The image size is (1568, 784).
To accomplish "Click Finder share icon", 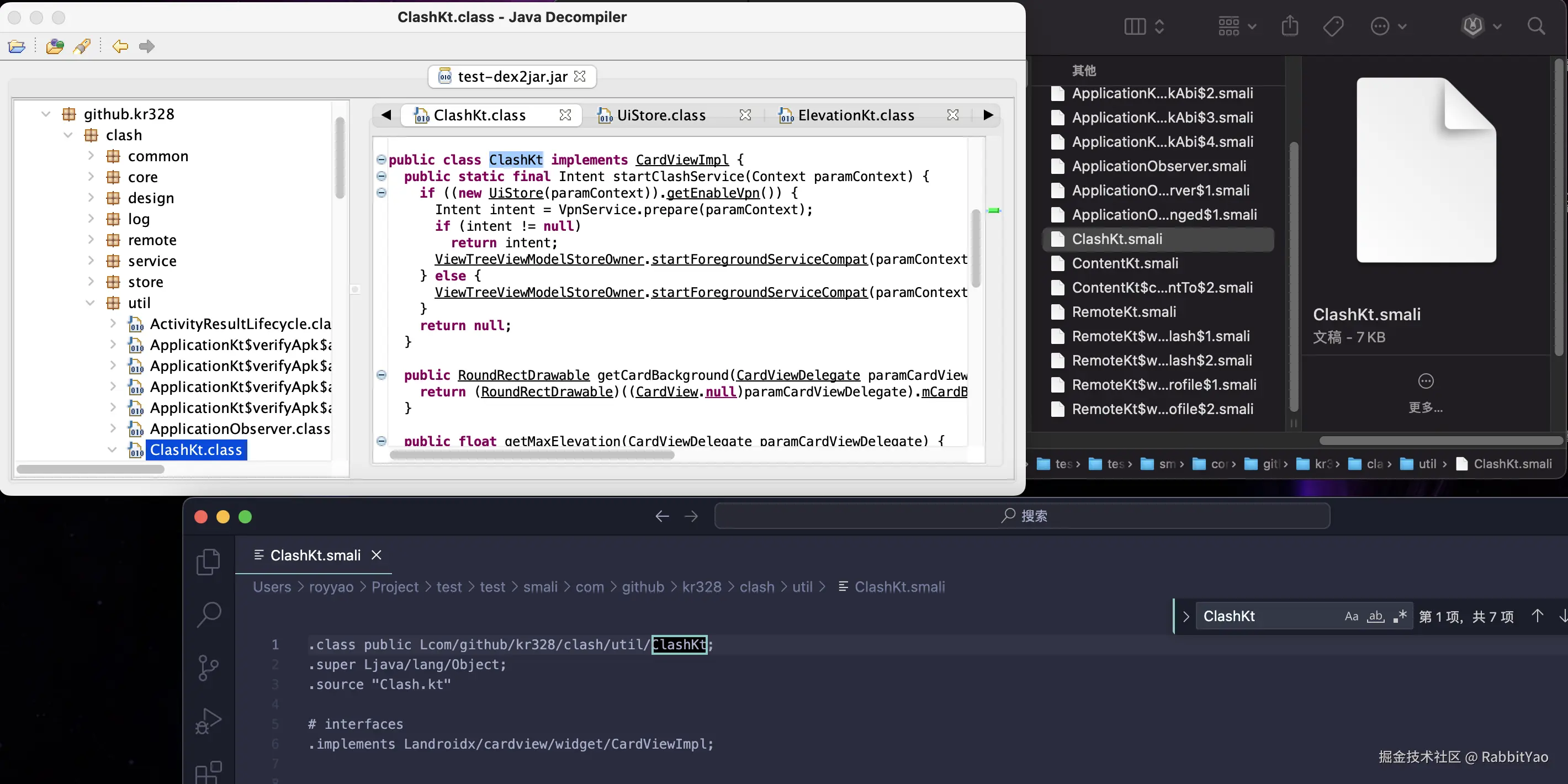I will coord(1290,26).
